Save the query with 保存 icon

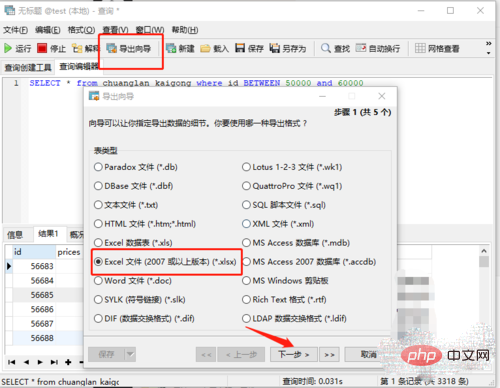[249, 49]
